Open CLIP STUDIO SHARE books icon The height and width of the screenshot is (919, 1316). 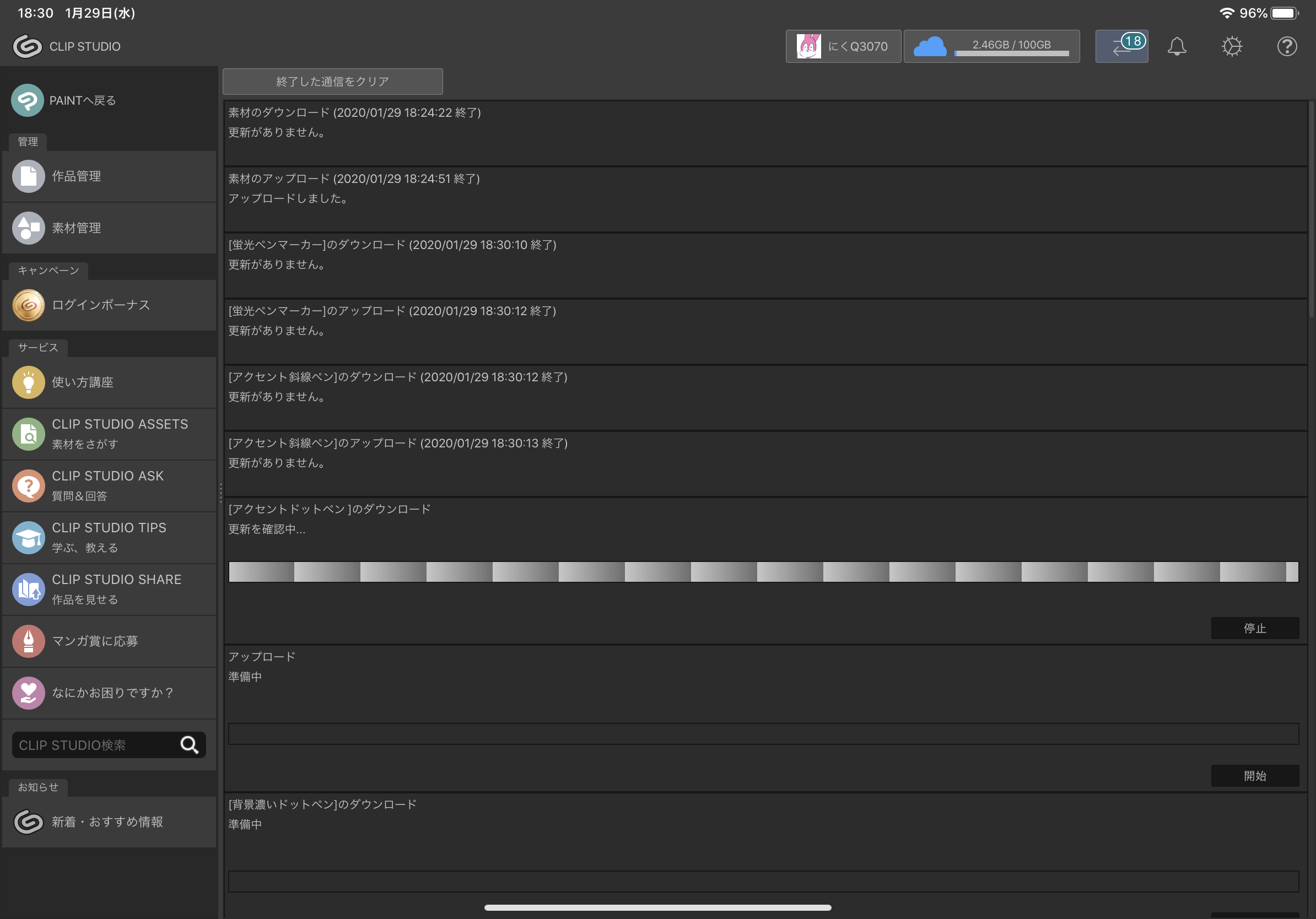point(28,590)
